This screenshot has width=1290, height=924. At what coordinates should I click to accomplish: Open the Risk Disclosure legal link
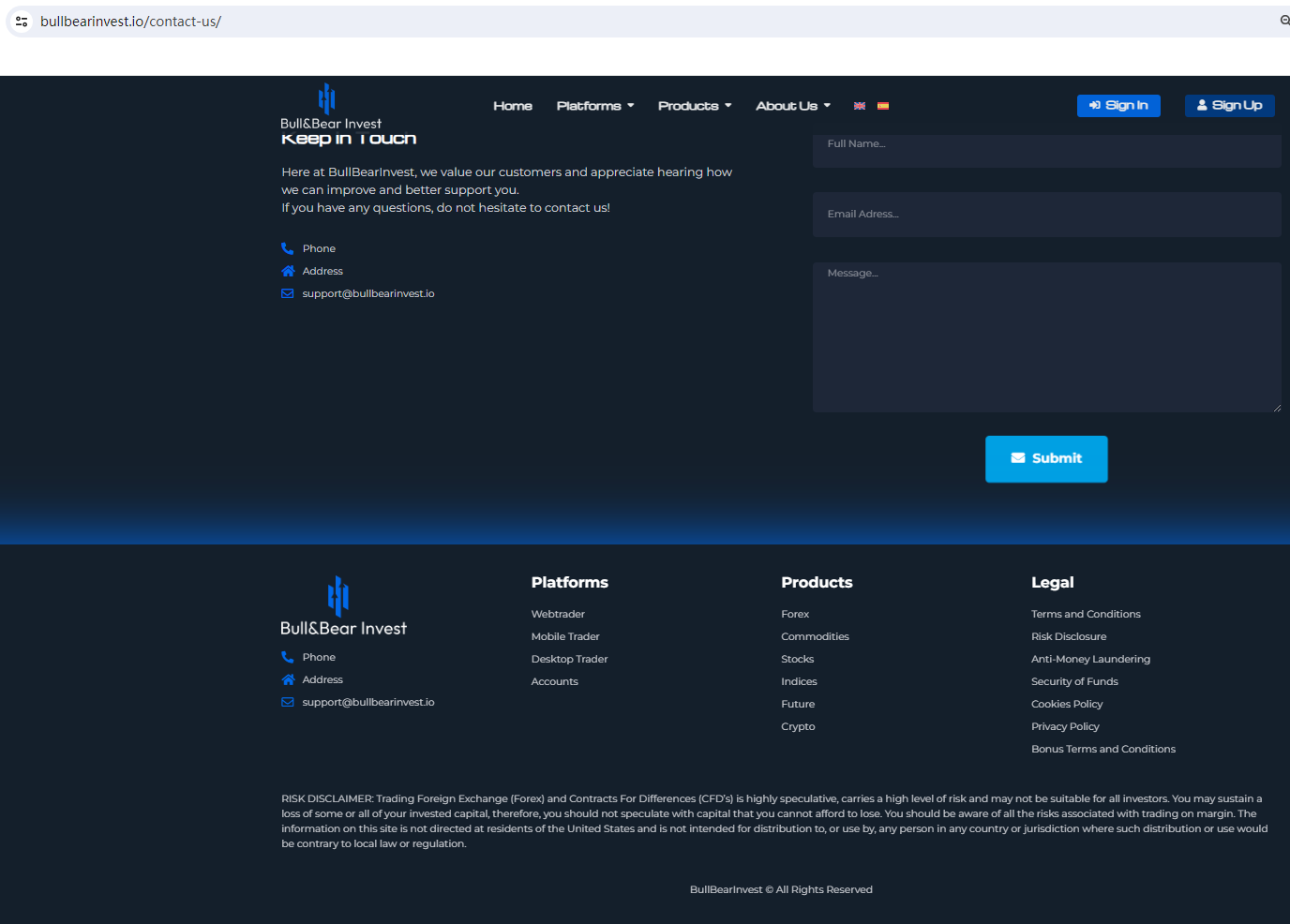1069,636
